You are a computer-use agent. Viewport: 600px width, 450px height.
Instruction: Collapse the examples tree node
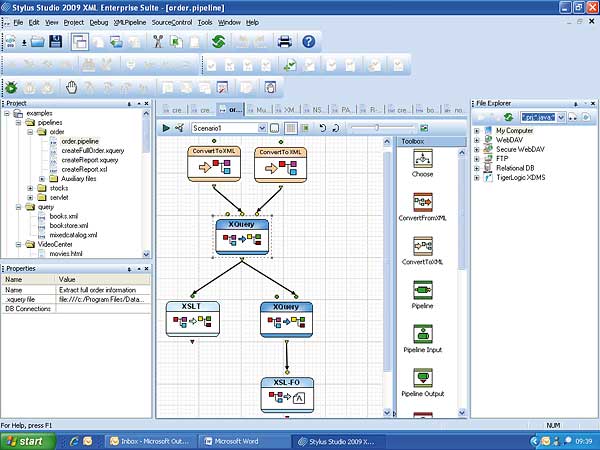[7, 113]
